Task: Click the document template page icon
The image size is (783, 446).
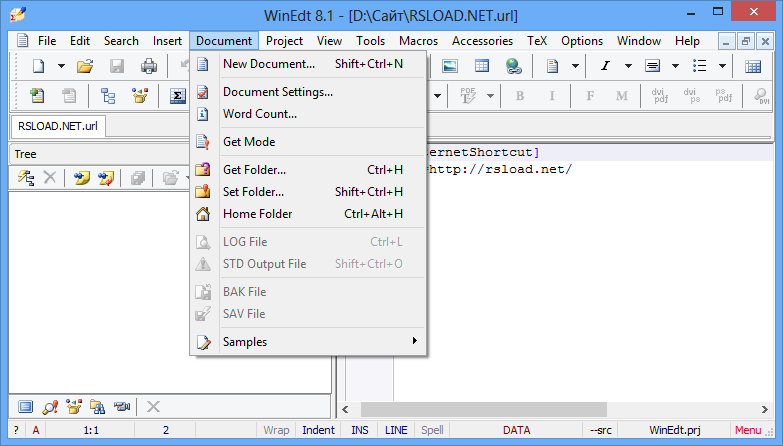Action: click(x=552, y=65)
